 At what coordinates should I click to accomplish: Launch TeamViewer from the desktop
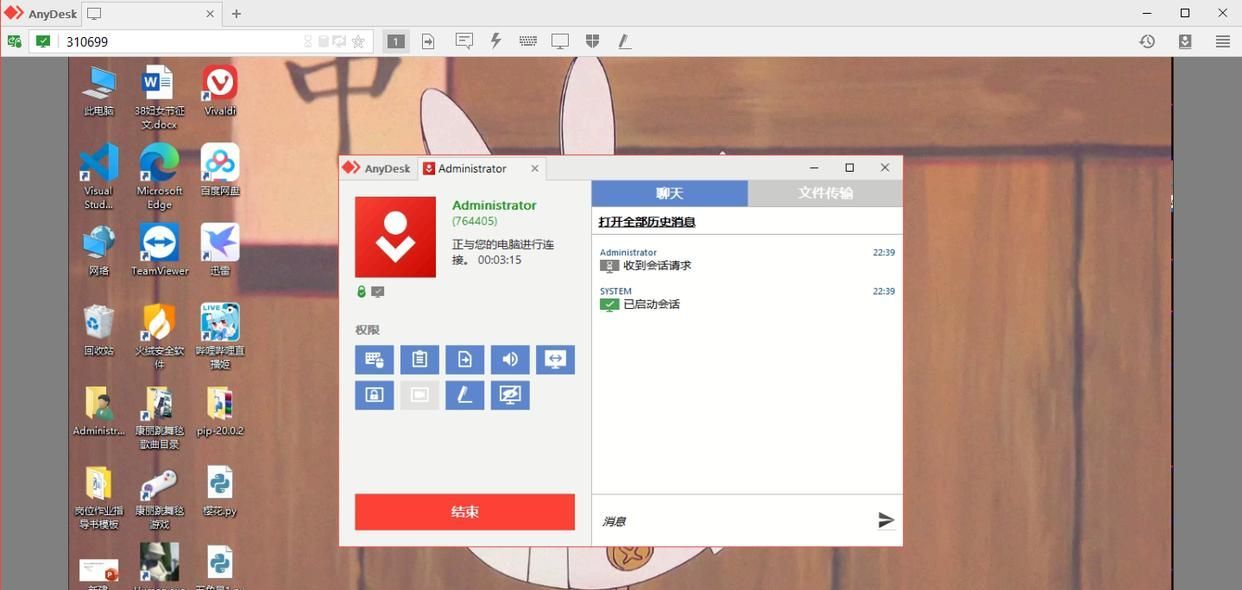(159, 251)
